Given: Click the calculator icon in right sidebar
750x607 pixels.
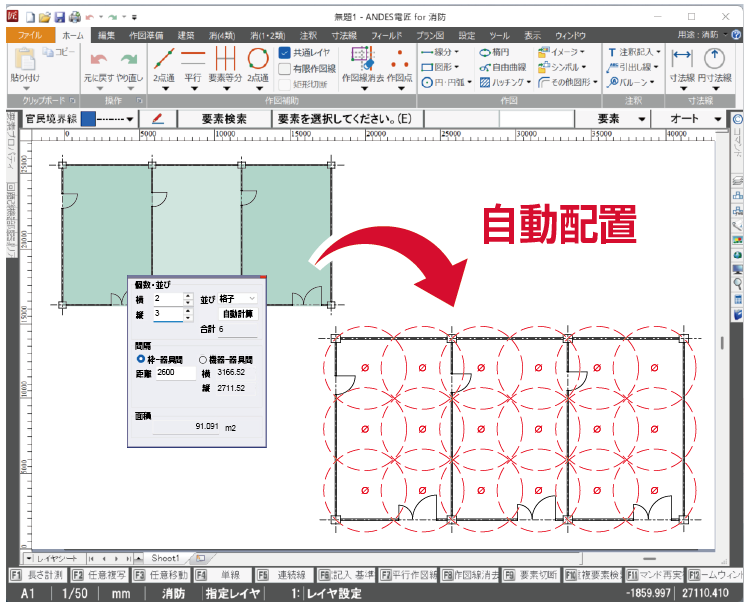Looking at the screenshot, I should 738,299.
